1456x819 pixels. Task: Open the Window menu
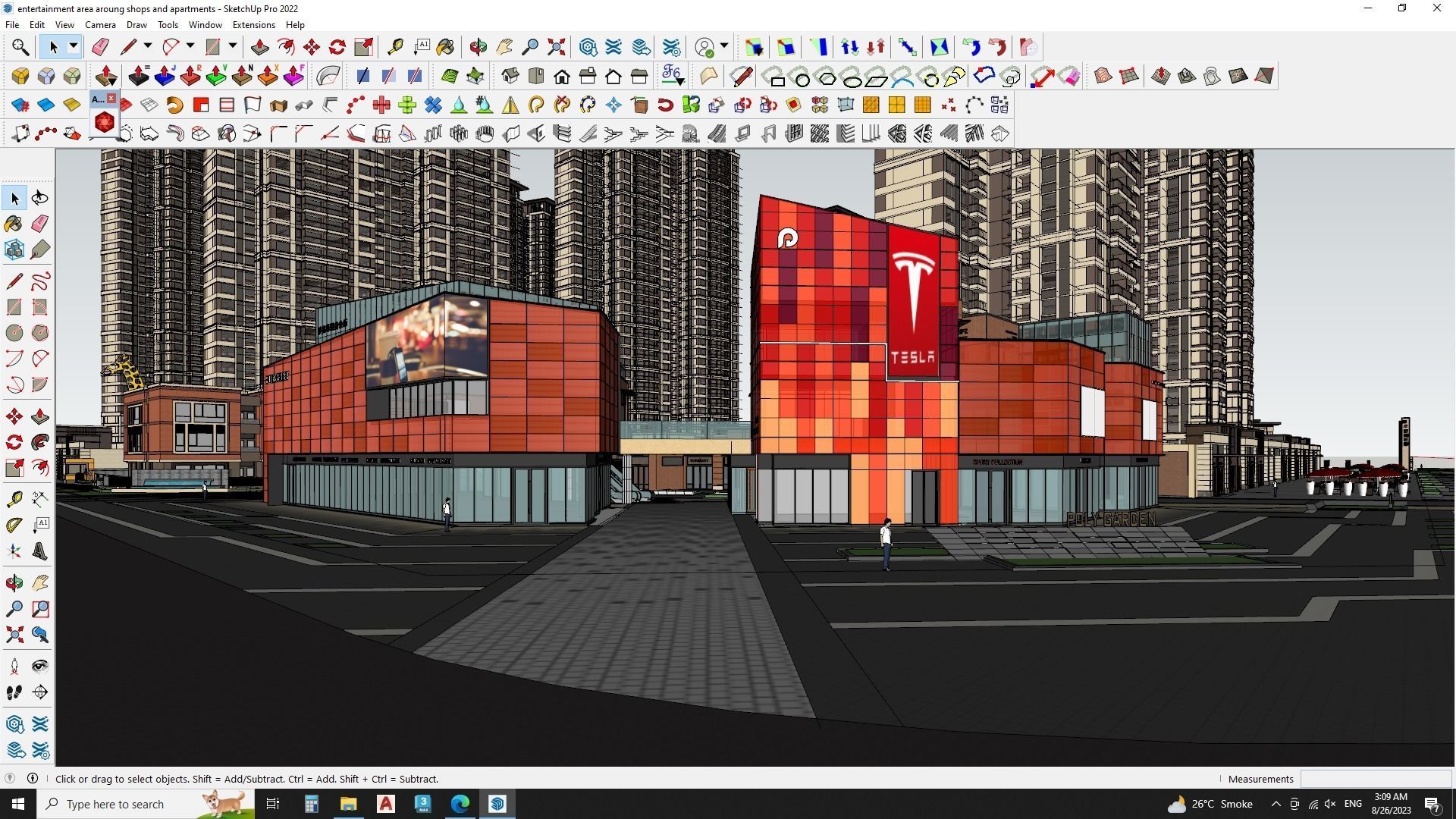205,25
